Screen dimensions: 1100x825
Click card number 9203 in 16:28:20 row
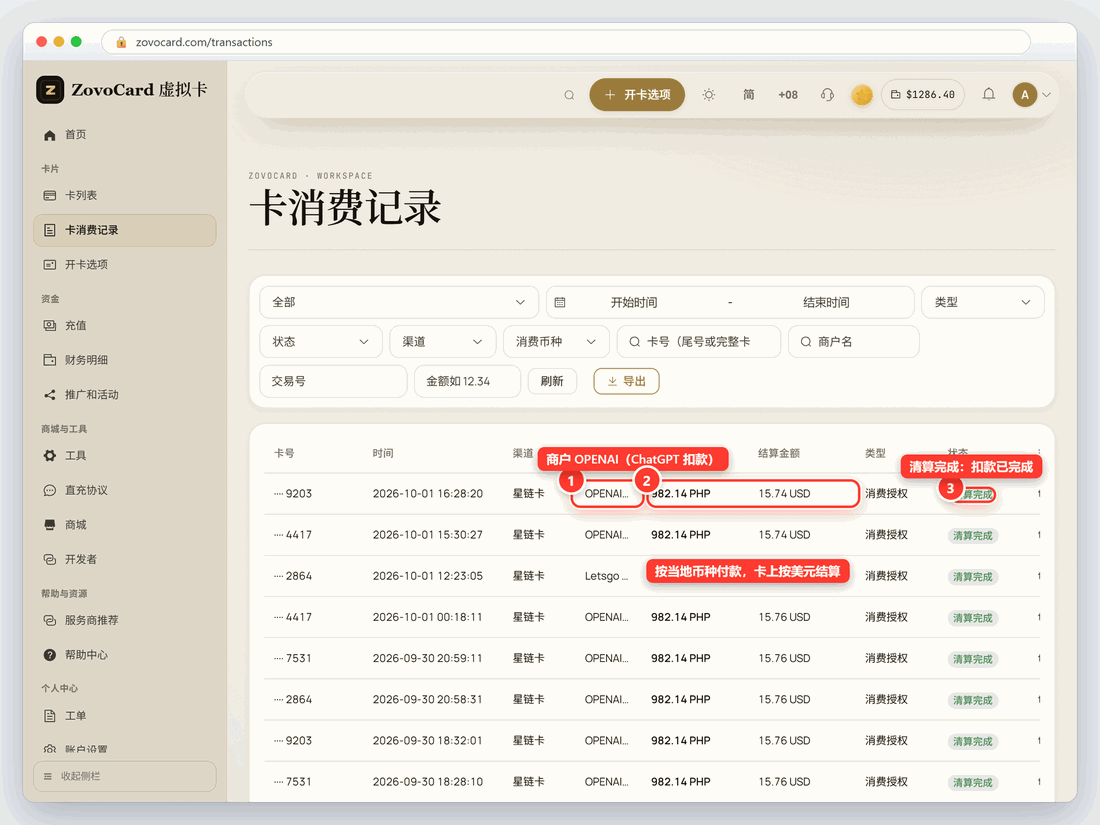click(293, 494)
